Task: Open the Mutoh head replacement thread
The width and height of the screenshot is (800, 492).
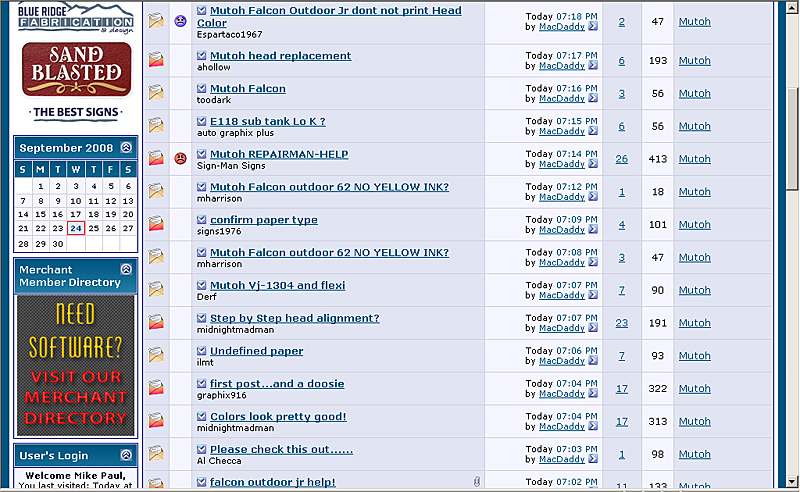Action: [x=280, y=56]
